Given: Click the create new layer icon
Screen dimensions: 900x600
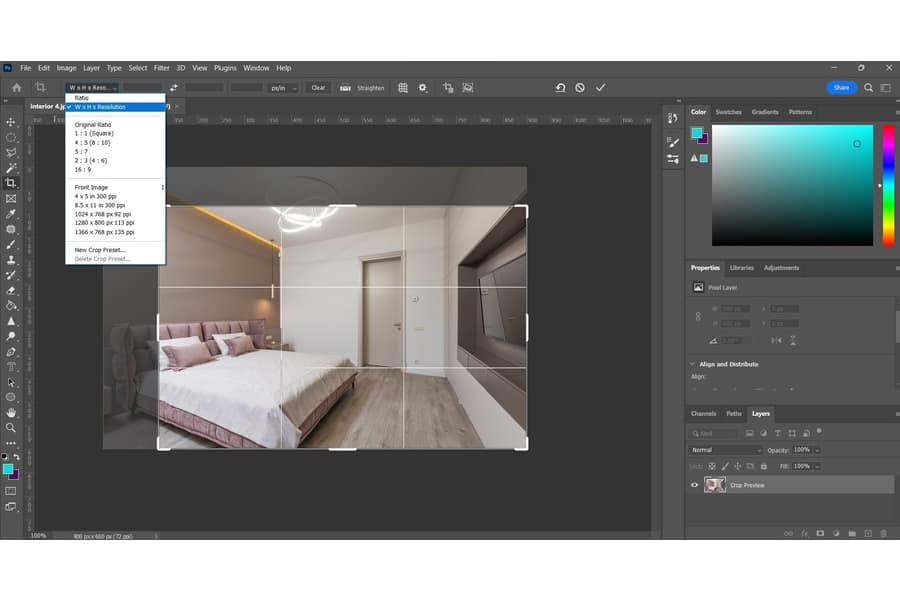Looking at the screenshot, I should point(868,533).
